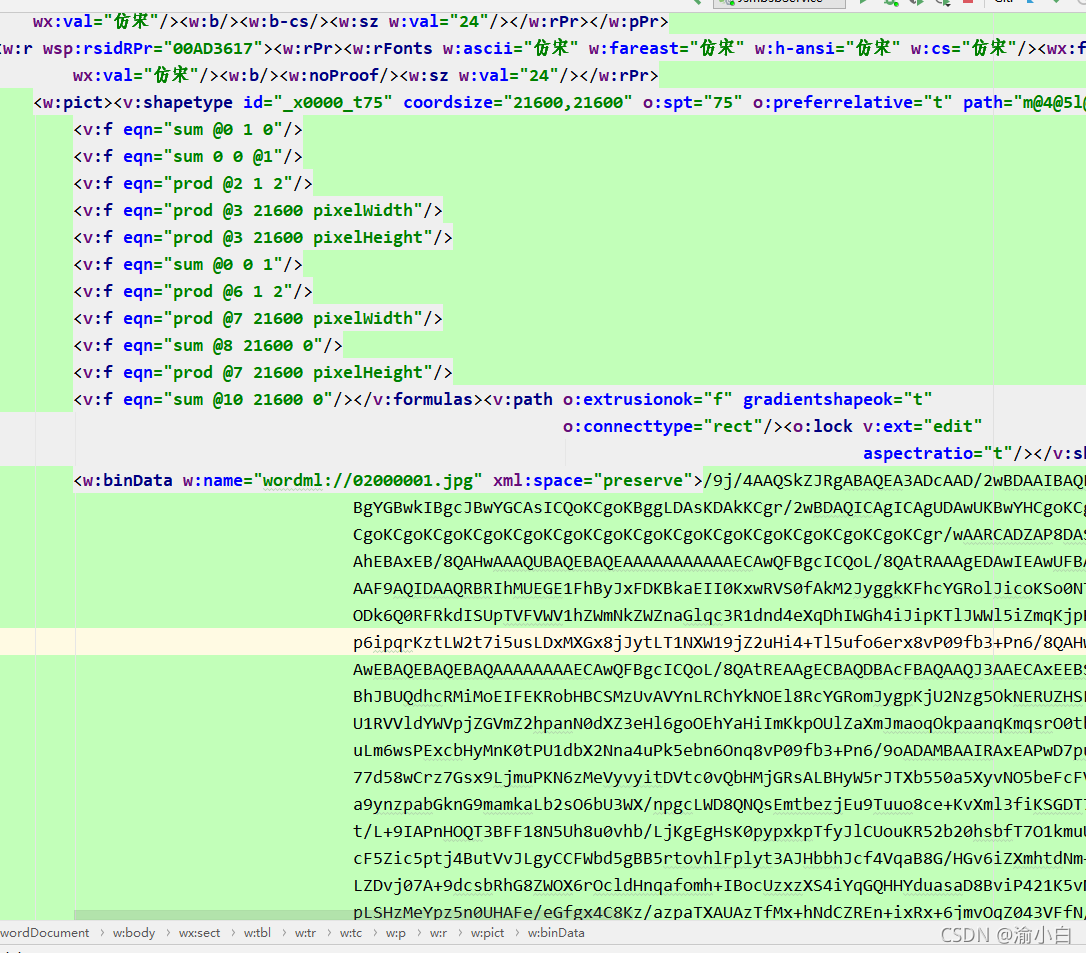Click the base64 line starting uLm6wsPExcbHyMnK
This screenshot has height=953, width=1086.
[x=719, y=751]
